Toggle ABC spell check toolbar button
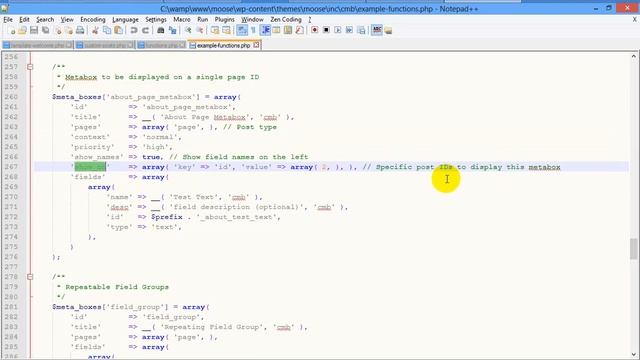Viewport: 640px width, 360px height. click(x=377, y=31)
